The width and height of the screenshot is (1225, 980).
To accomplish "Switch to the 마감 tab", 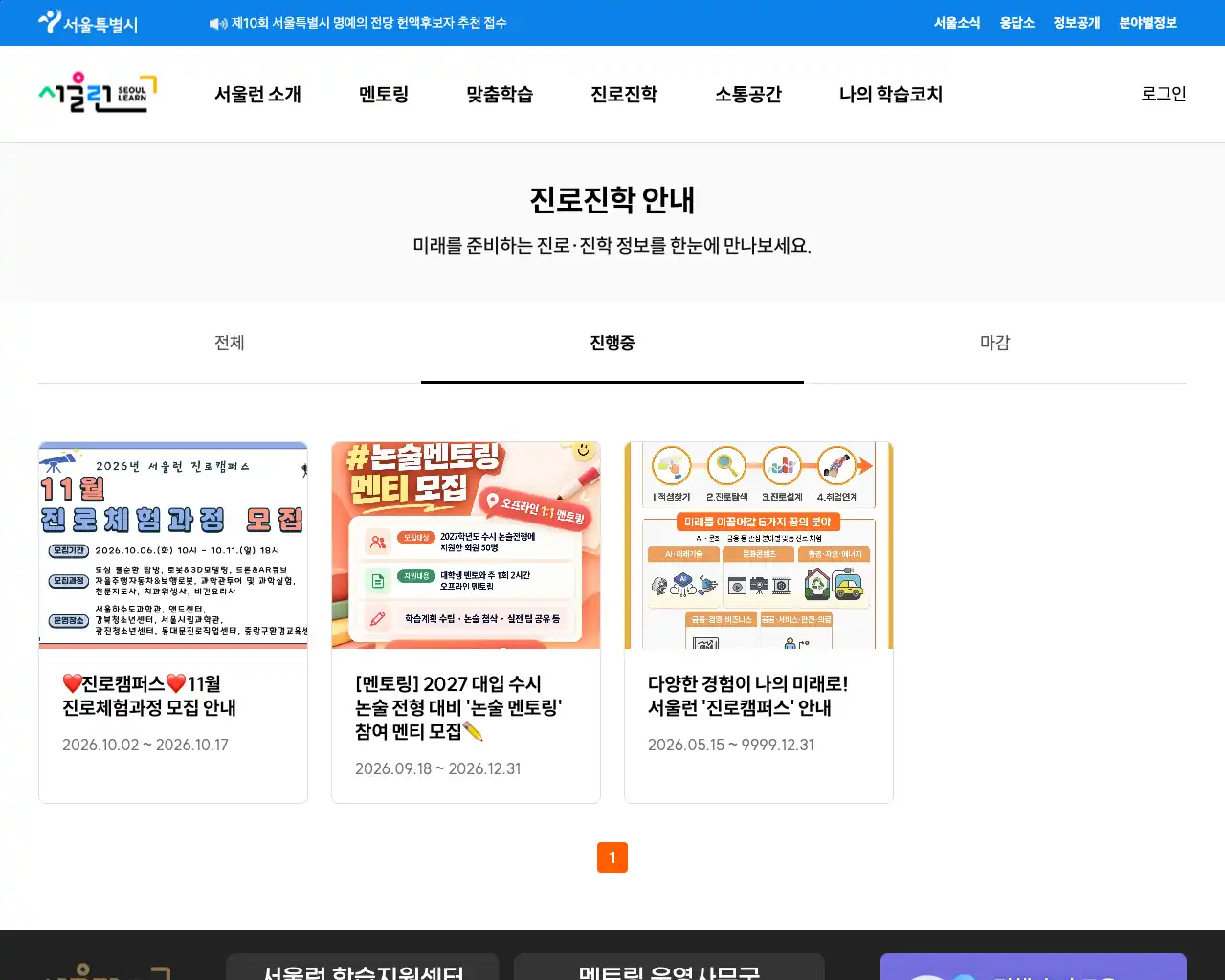I will 995,343.
